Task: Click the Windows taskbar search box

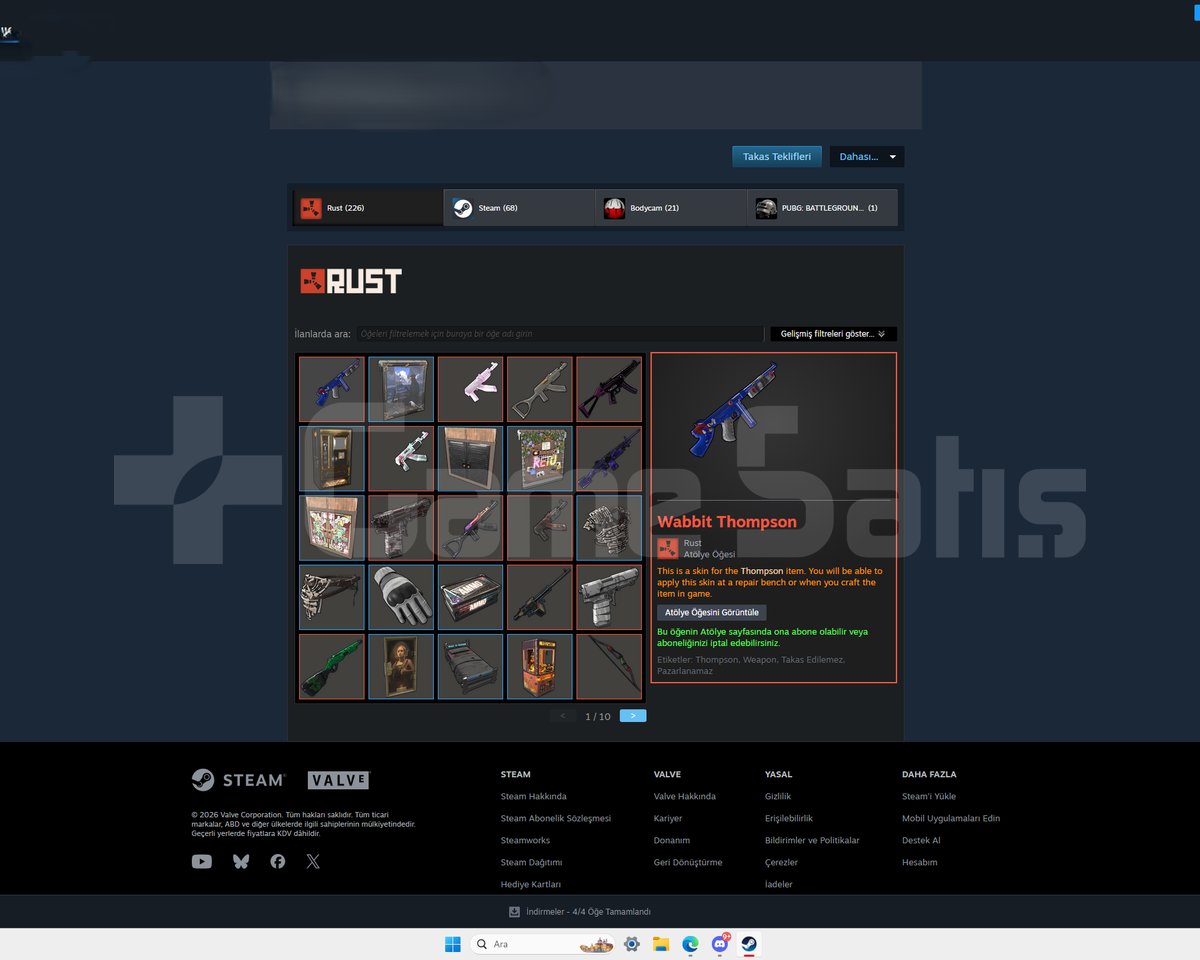Action: pyautogui.click(x=542, y=944)
